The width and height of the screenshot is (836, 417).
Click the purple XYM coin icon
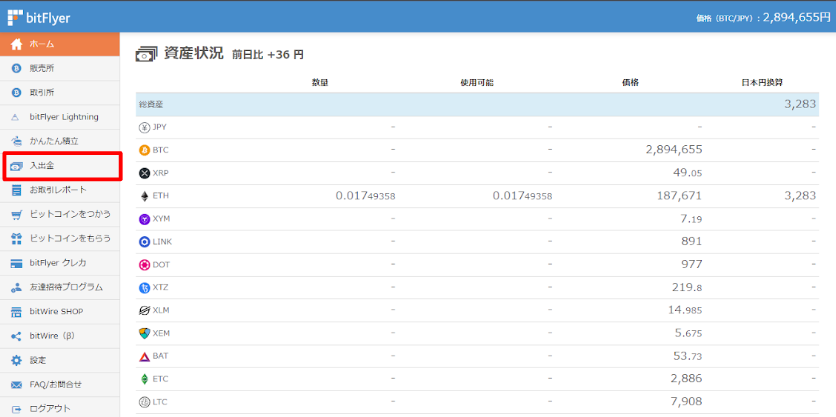[144, 219]
